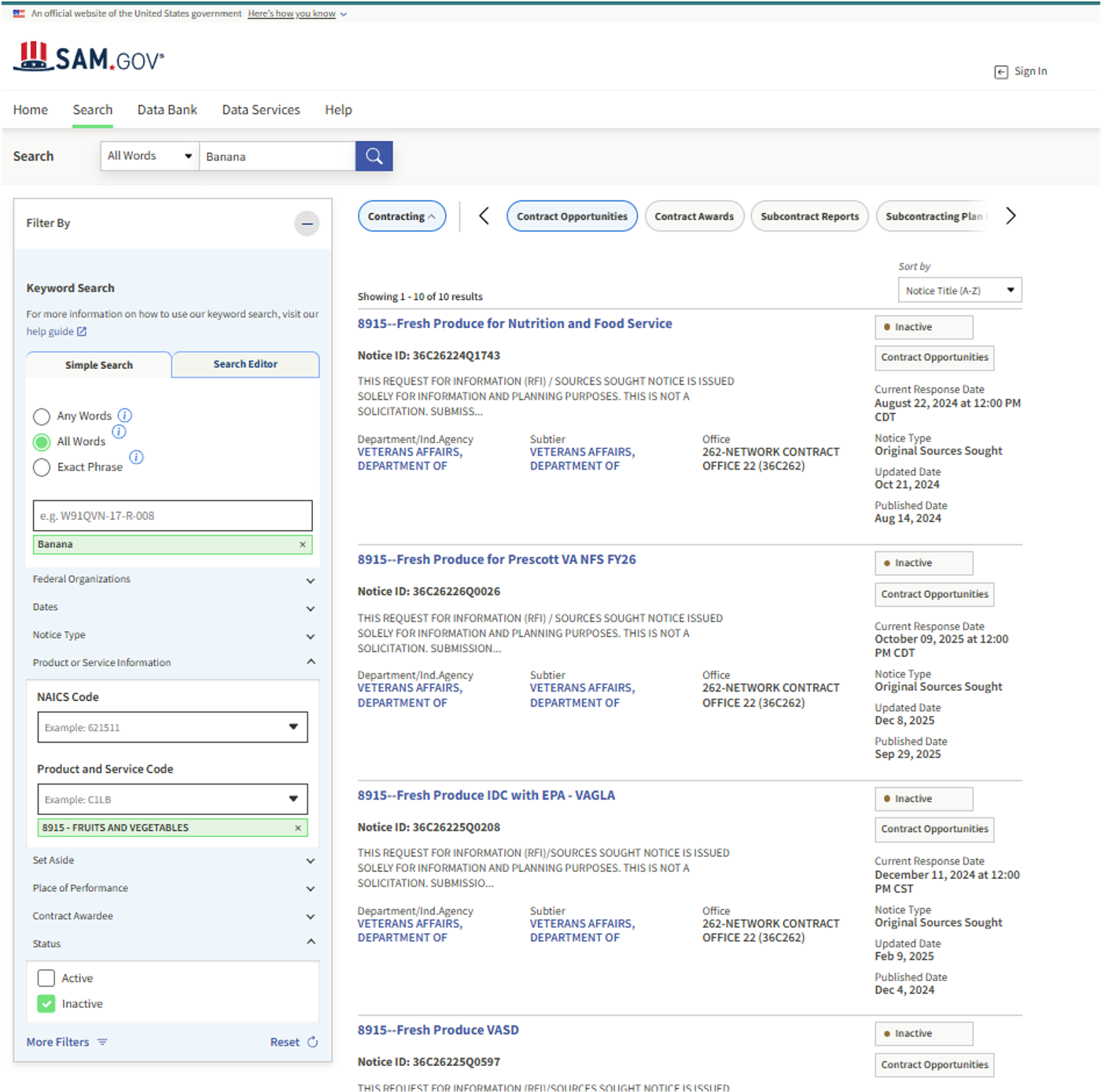Open the Help nav item
This screenshot has width=1101, height=1092.
(338, 110)
